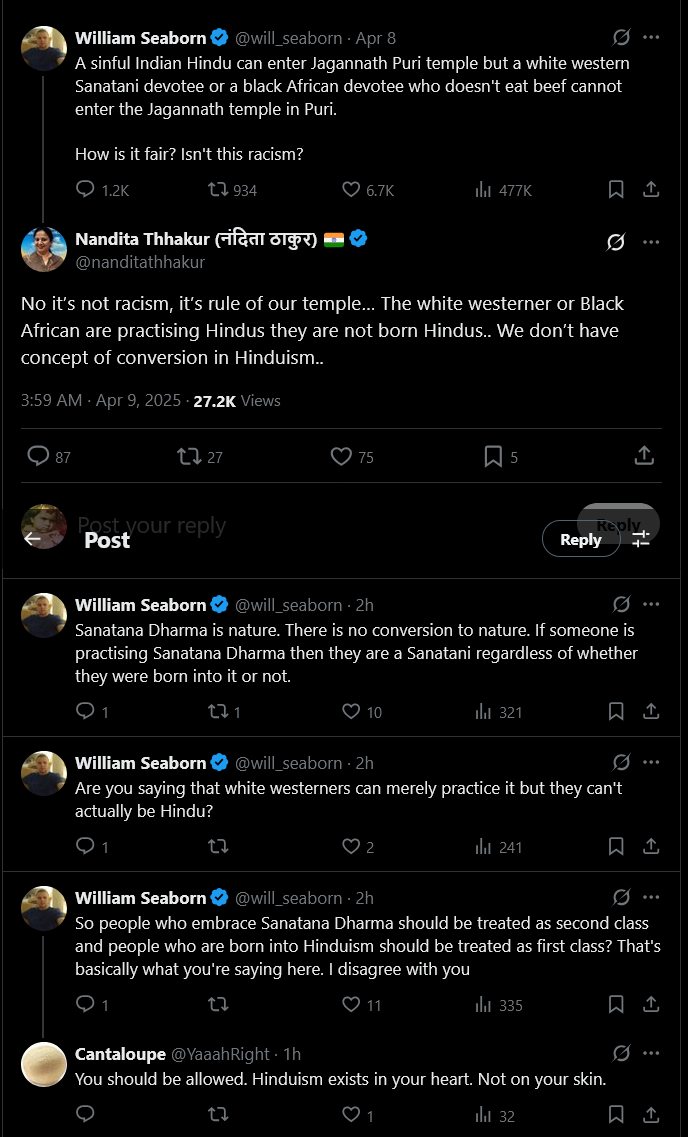Screen dimensions: 688x1137
Task: Click Cantaloupe's profile avatar
Action: [44, 1064]
